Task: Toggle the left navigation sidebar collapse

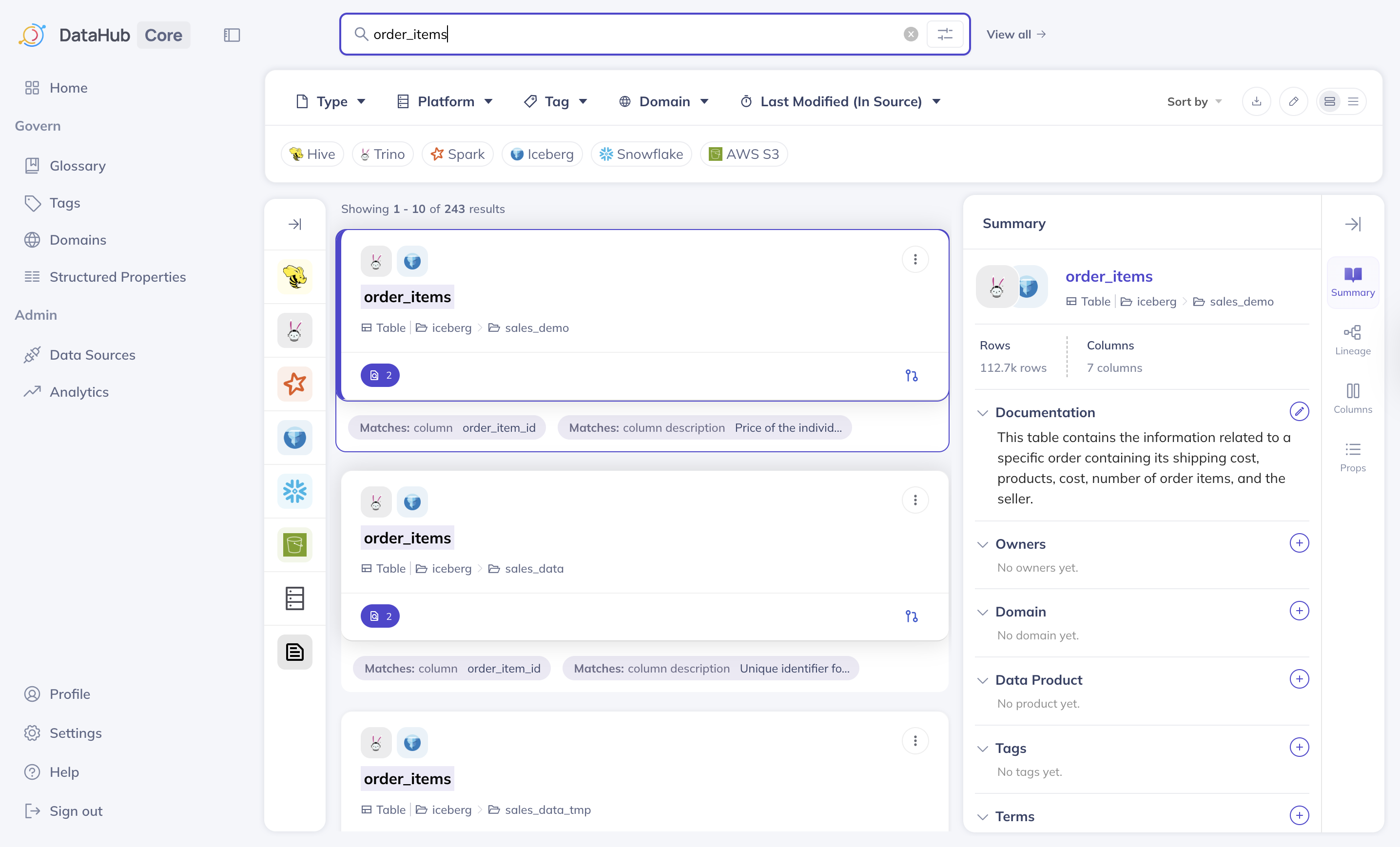Action: point(232,35)
